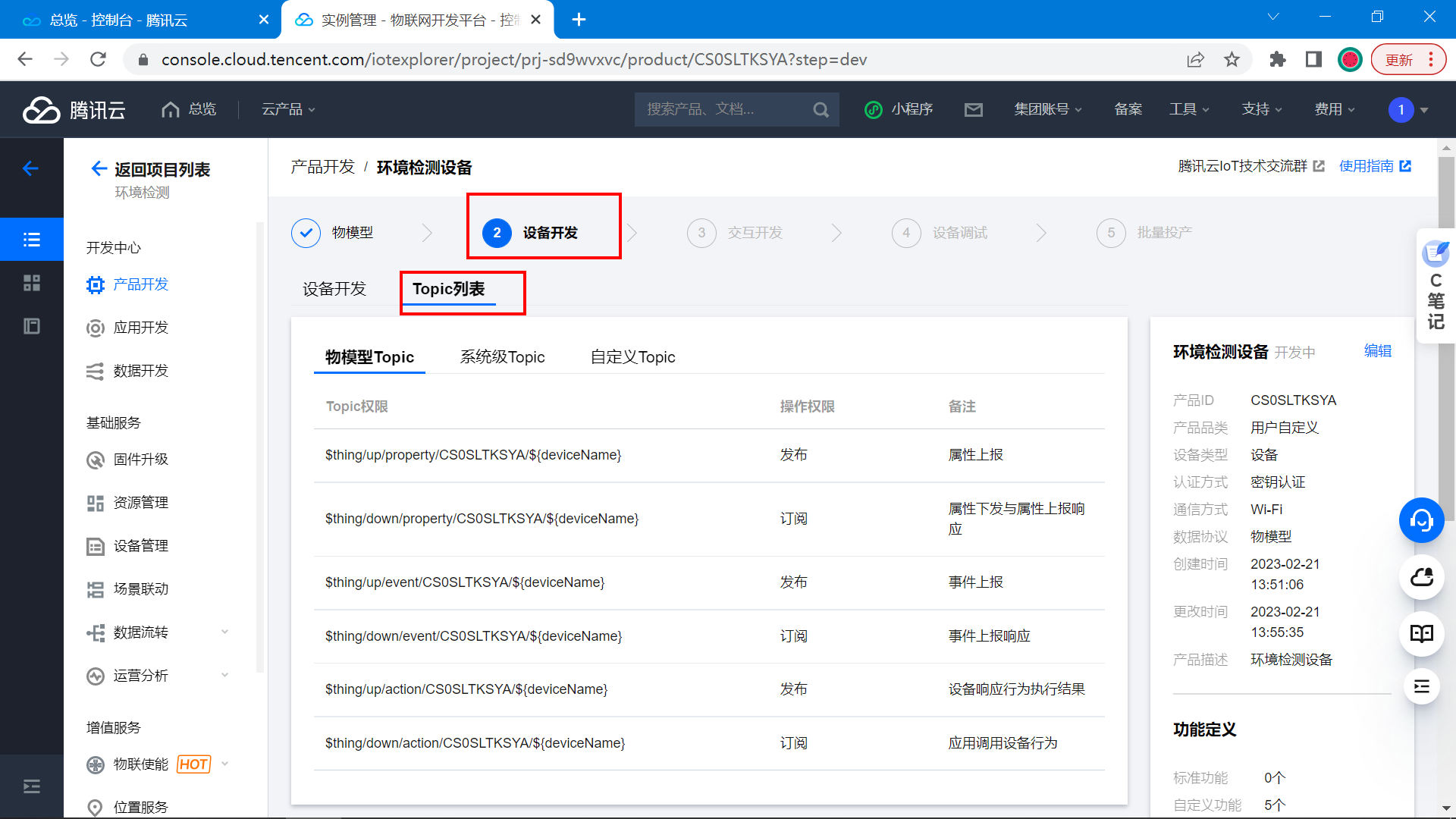
Task: Click 编辑 link for product info
Action: (1377, 351)
